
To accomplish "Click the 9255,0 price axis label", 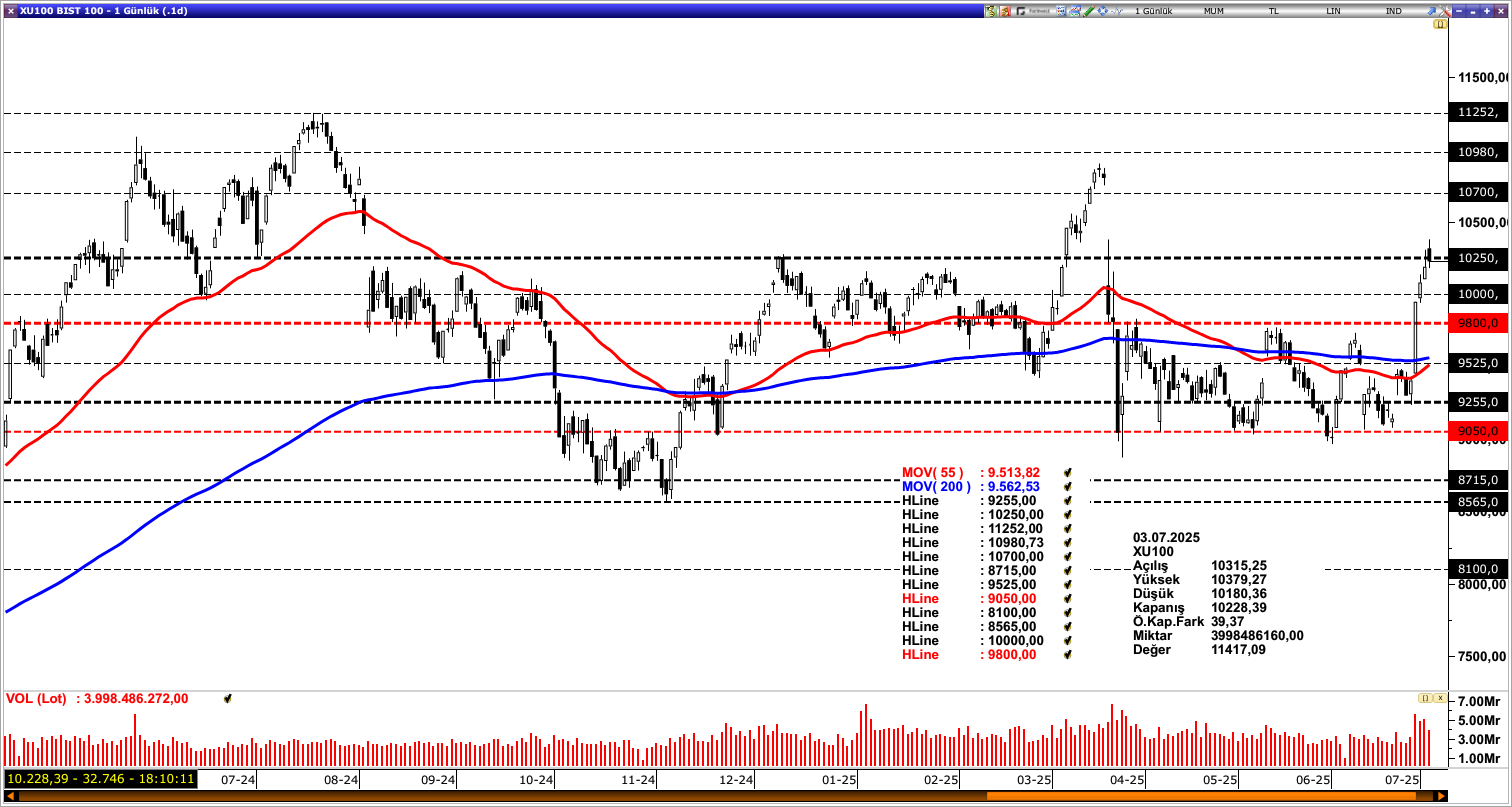I will coord(1476,402).
